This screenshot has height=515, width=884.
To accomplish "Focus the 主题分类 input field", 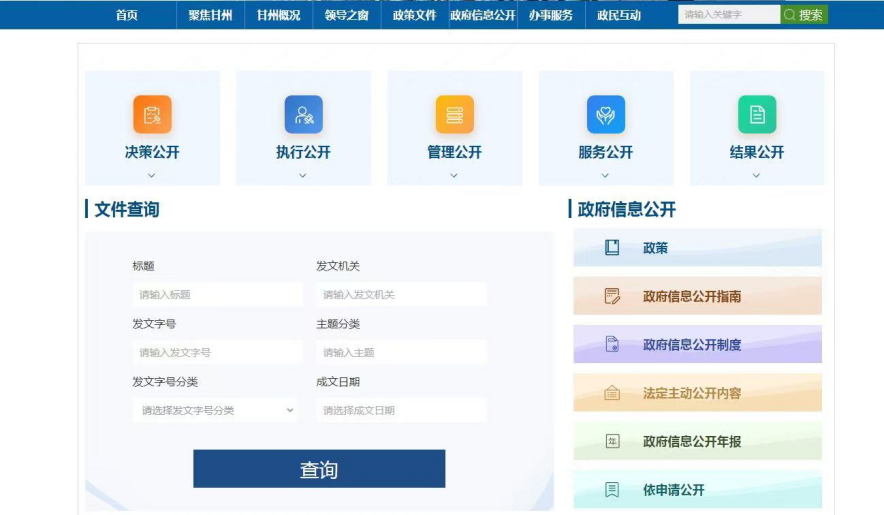I will pos(401,353).
